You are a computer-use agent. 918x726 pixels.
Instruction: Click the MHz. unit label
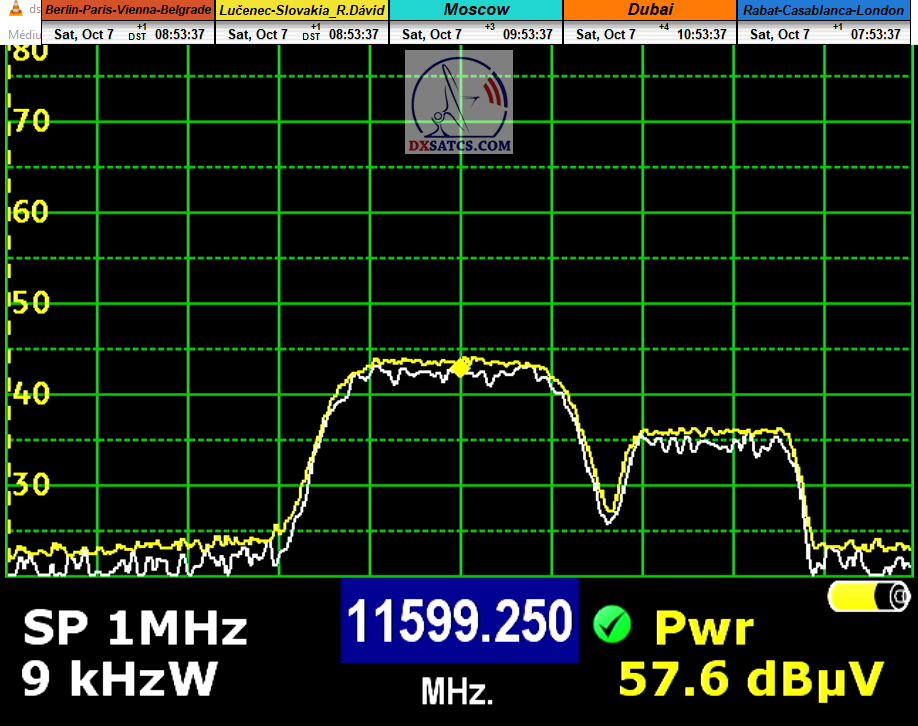(457, 691)
